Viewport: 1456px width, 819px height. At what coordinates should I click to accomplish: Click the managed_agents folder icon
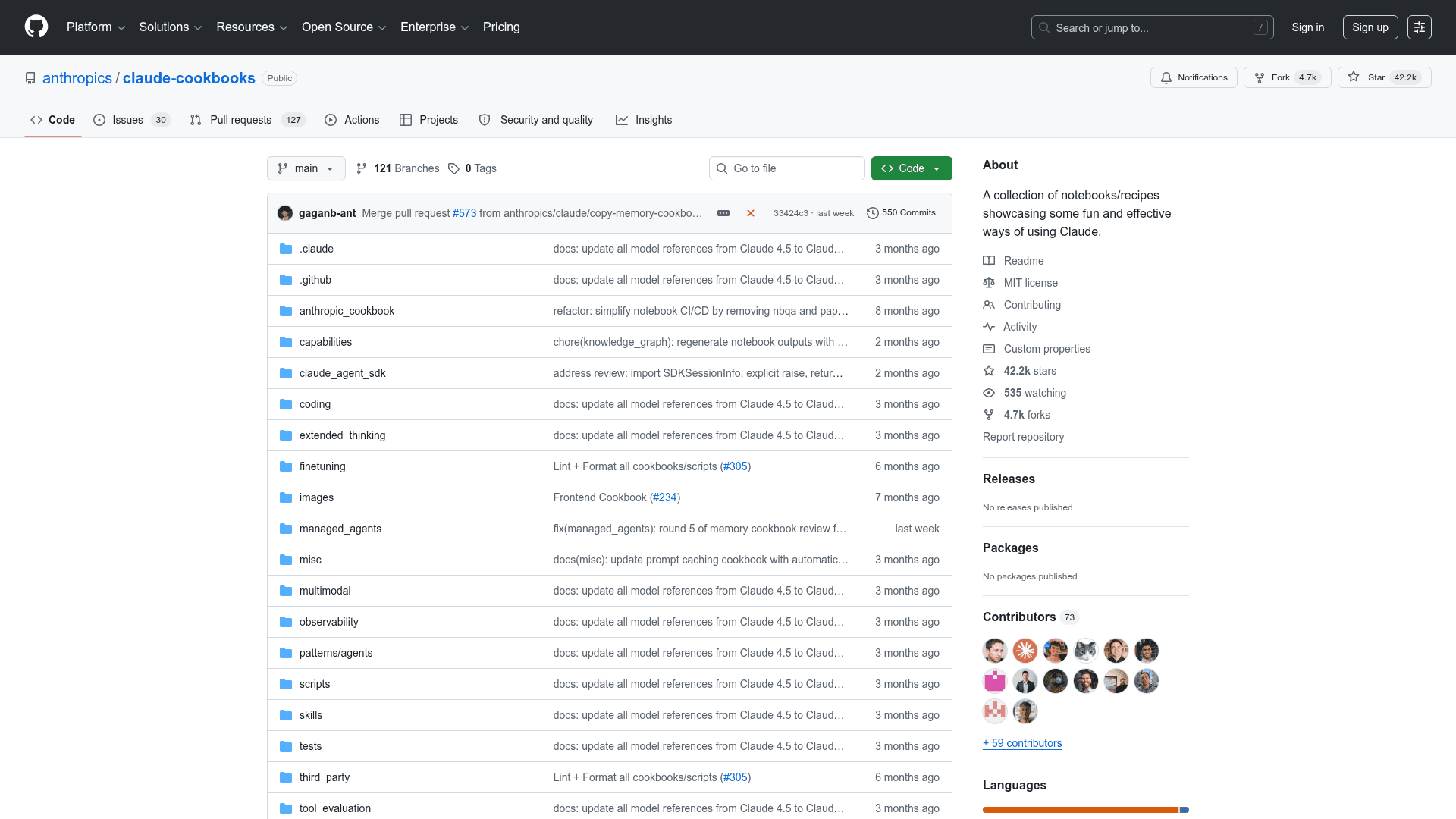click(x=286, y=529)
